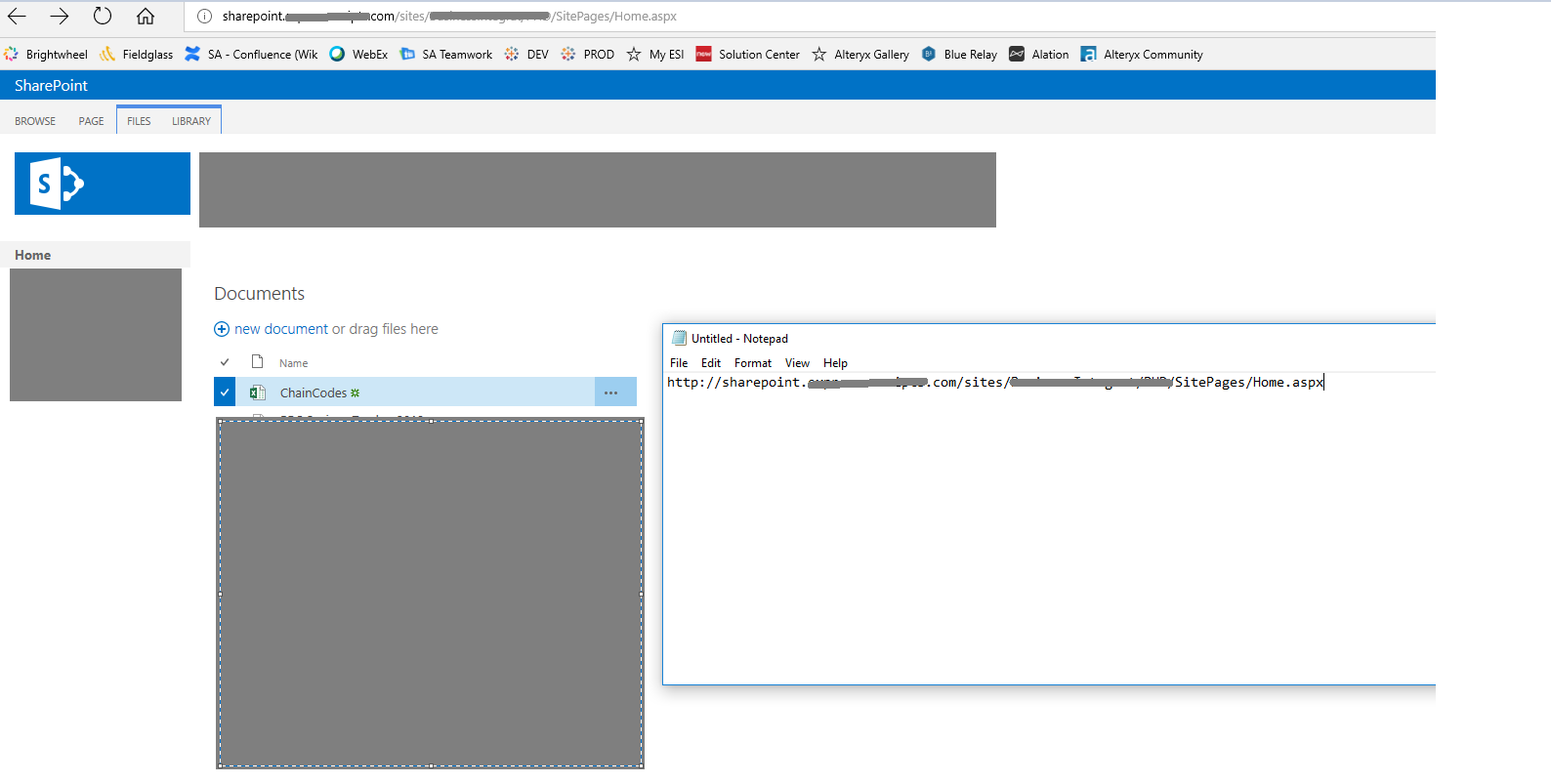Open the Solution Center bookmark
The image size is (1551, 784).
coord(747,55)
